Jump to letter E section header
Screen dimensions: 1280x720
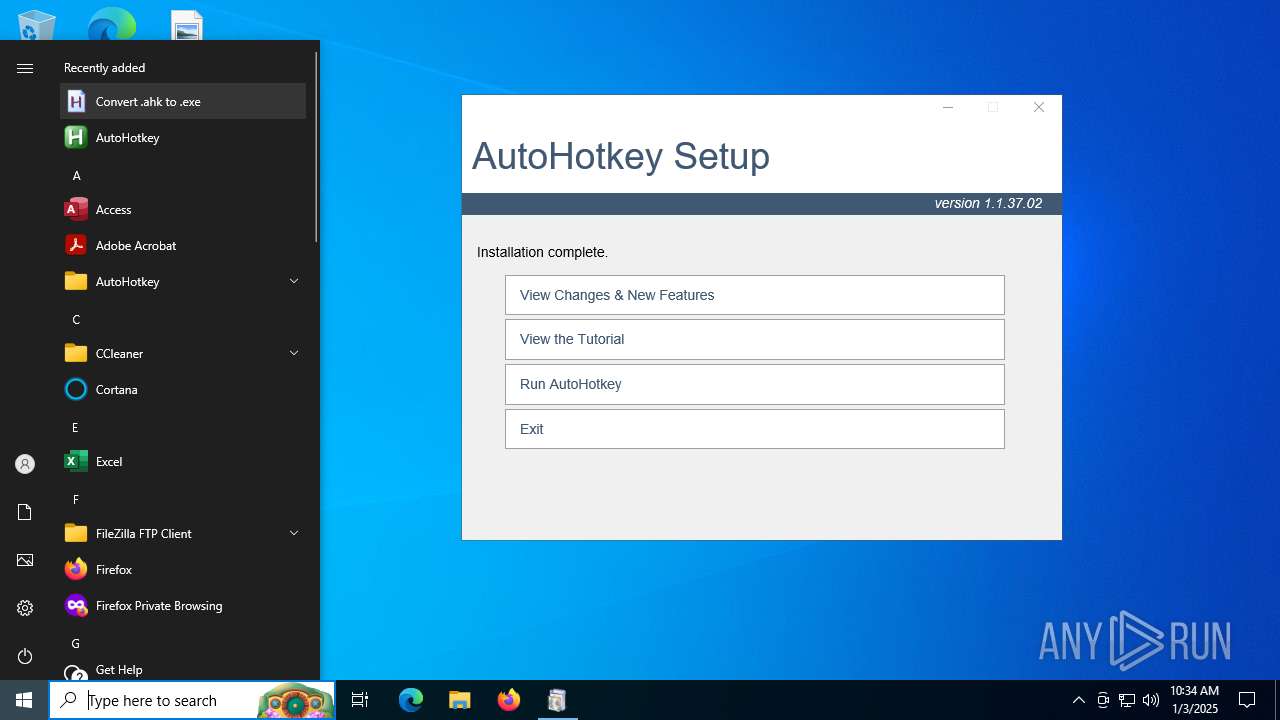pyautogui.click(x=76, y=427)
